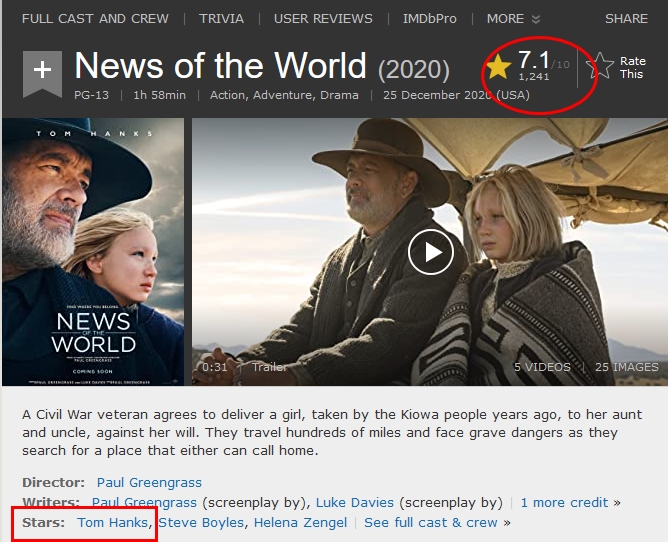Open Helena Zengel's profile
The height and width of the screenshot is (542, 668).
coord(300,522)
